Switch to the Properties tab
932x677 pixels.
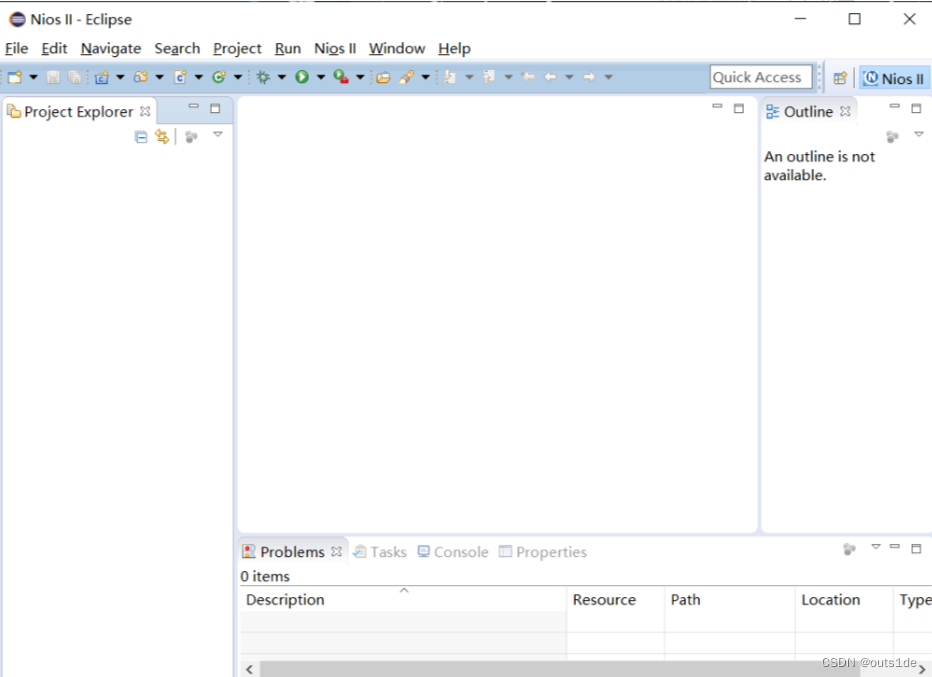pyautogui.click(x=543, y=552)
